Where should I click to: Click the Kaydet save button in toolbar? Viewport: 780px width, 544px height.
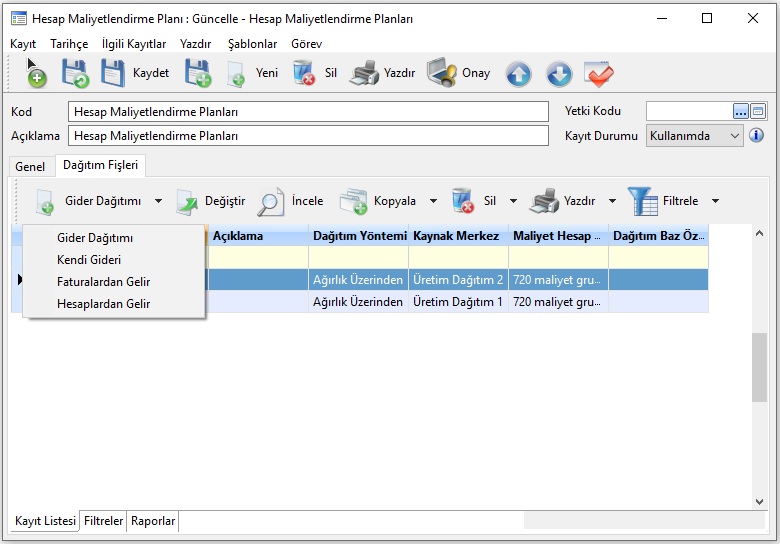pyautogui.click(x=134, y=73)
